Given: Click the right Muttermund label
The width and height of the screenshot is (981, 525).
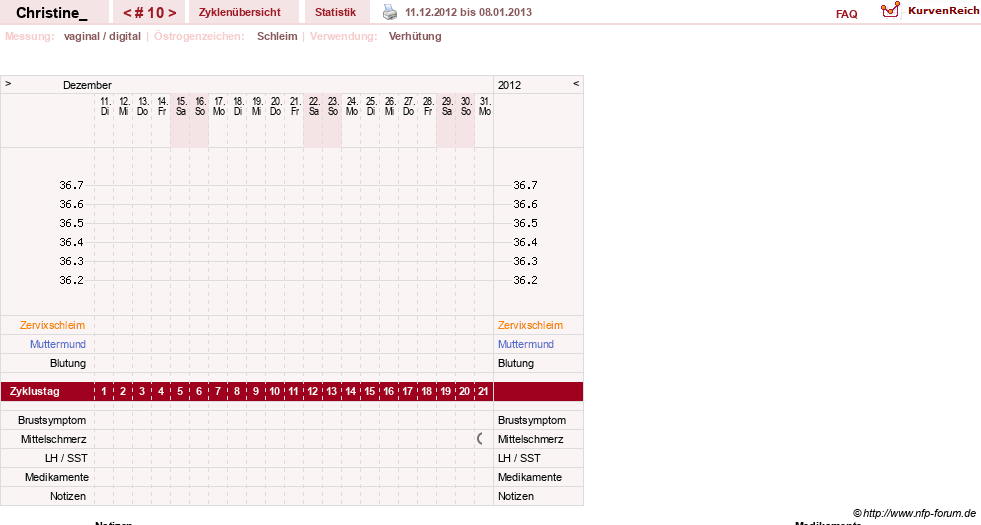Looking at the screenshot, I should pyautogui.click(x=526, y=344).
